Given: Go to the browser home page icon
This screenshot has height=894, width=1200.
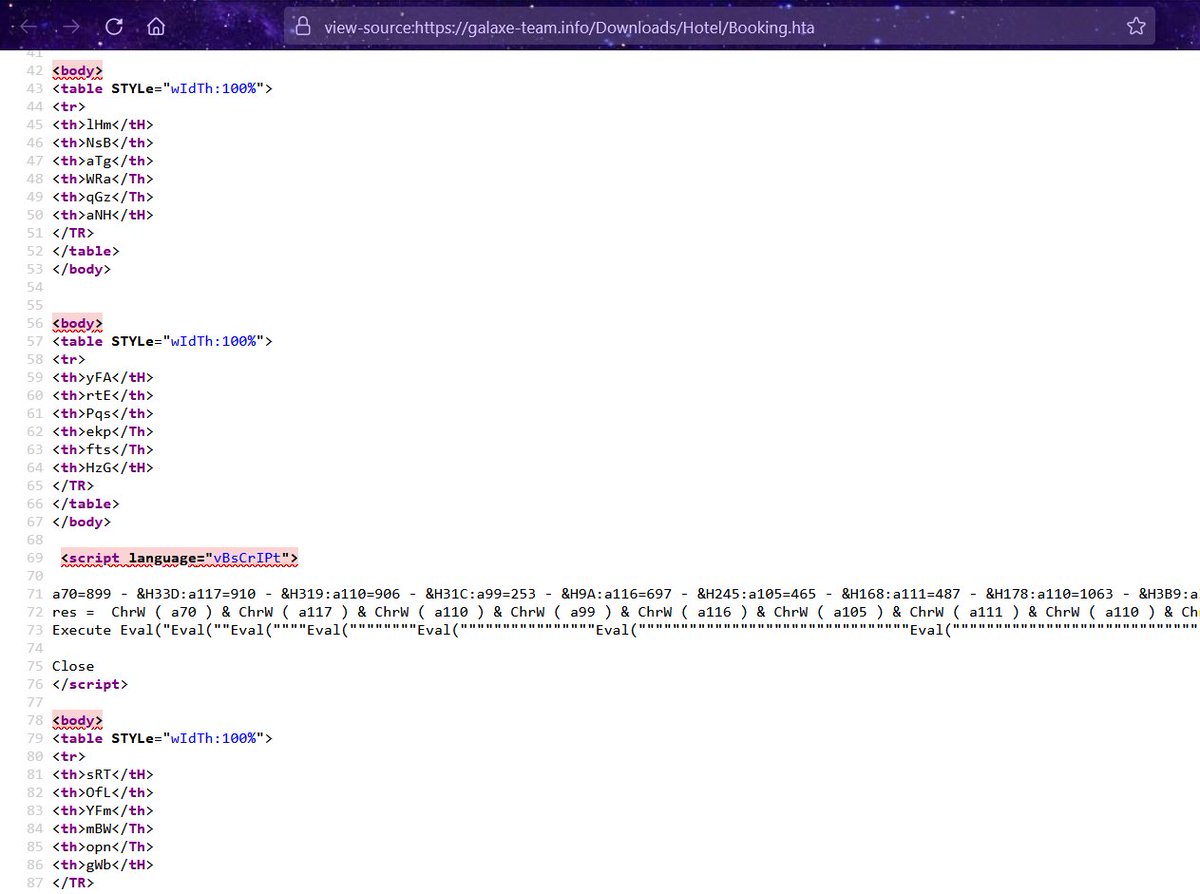Looking at the screenshot, I should pyautogui.click(x=155, y=27).
